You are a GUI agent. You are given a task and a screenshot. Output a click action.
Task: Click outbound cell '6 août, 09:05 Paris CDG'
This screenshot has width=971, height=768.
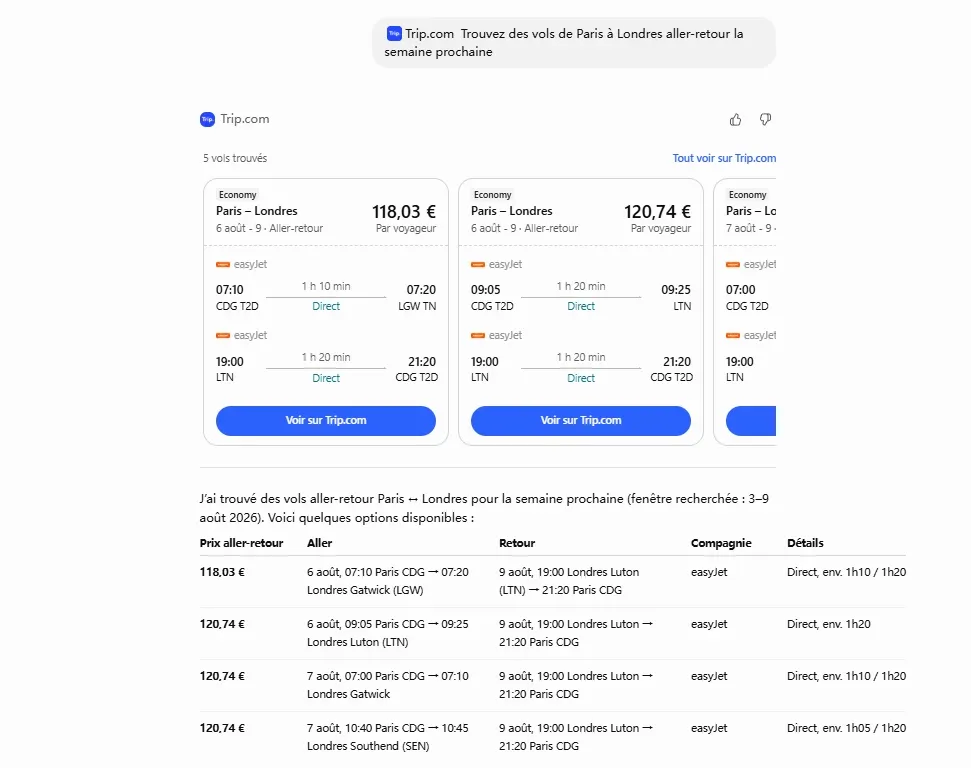[x=388, y=633]
